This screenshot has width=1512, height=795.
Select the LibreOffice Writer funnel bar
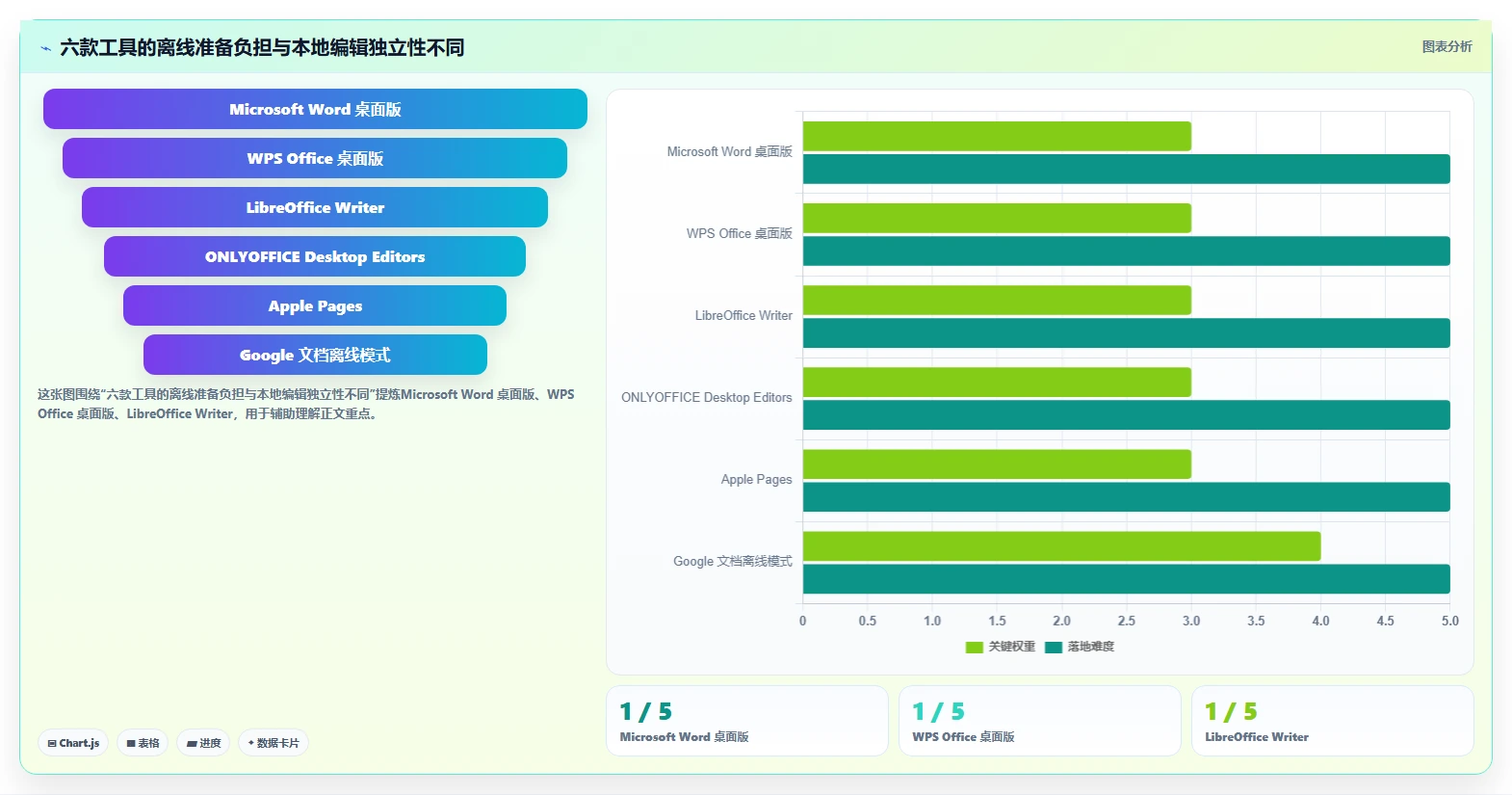coord(315,207)
